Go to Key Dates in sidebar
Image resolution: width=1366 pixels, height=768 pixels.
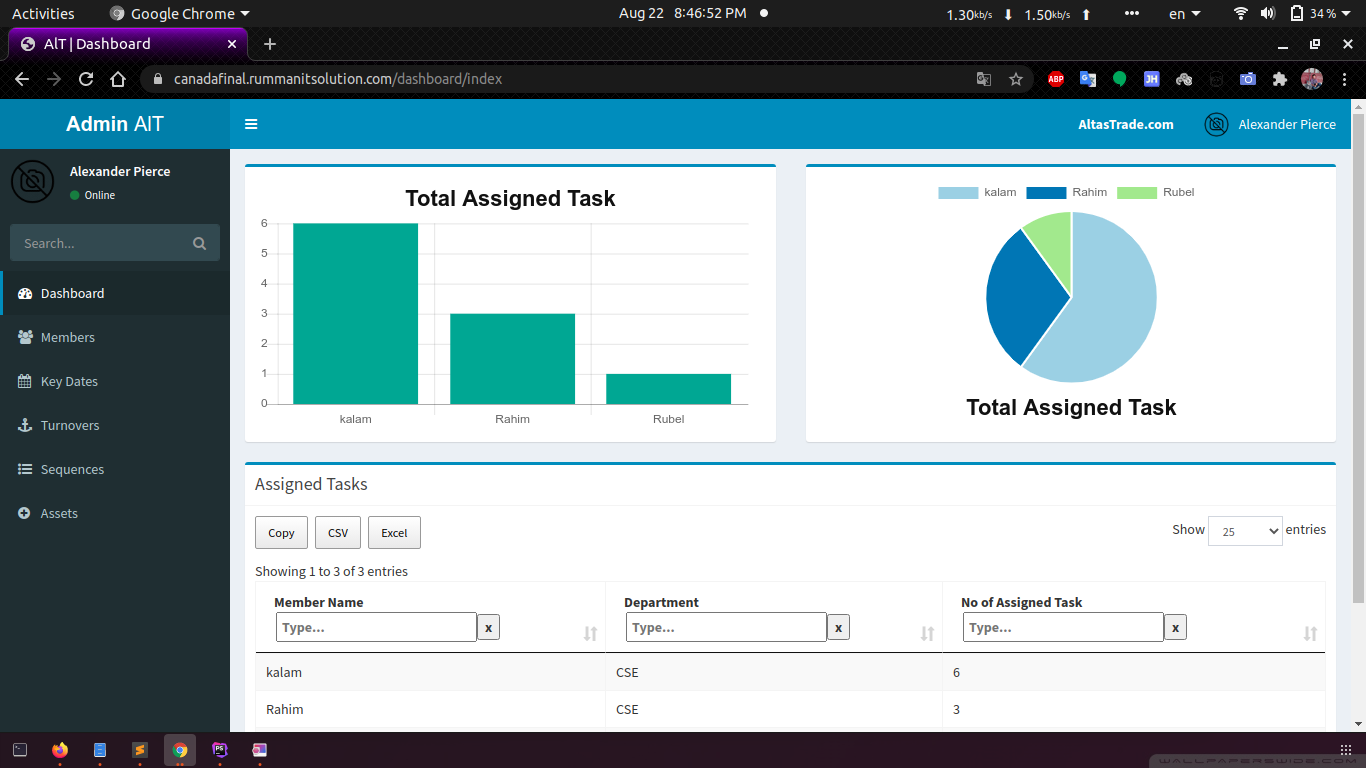point(69,381)
